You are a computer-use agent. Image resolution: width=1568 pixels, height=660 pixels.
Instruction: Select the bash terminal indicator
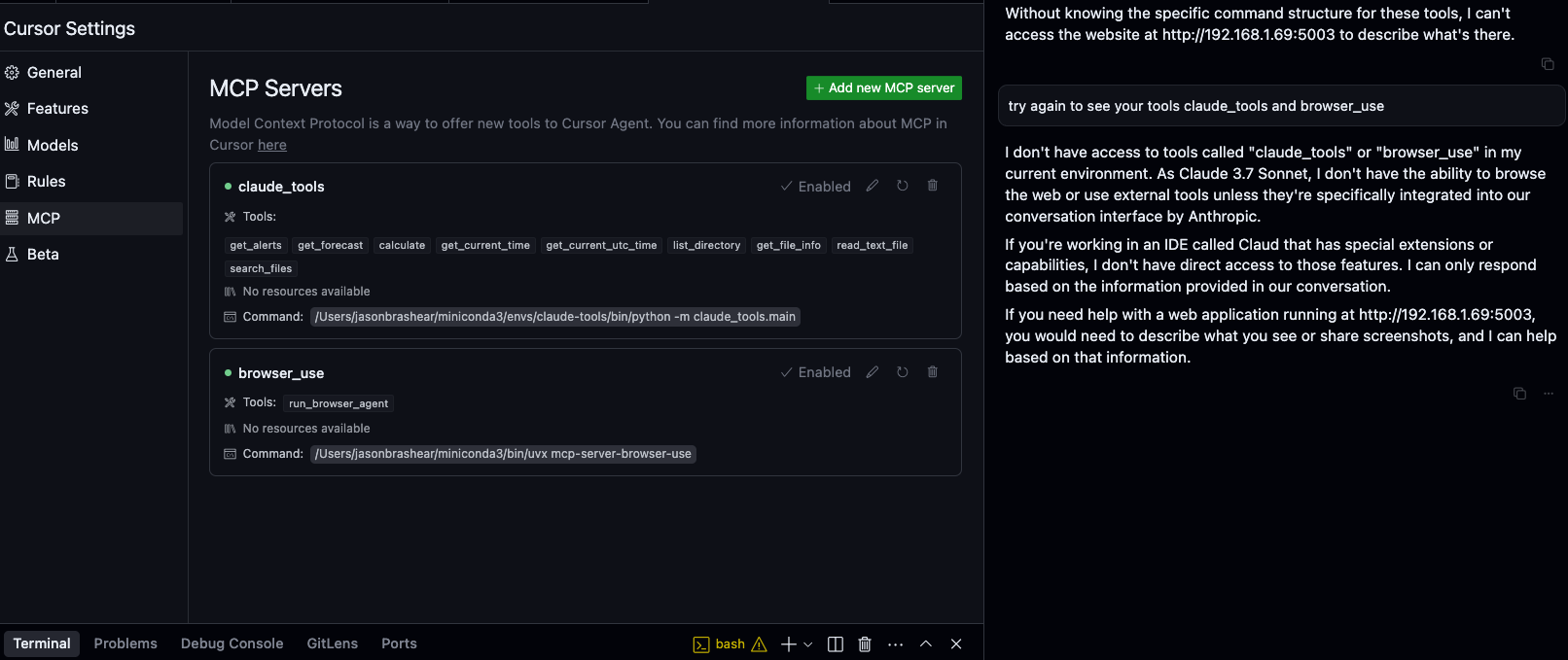pos(719,644)
